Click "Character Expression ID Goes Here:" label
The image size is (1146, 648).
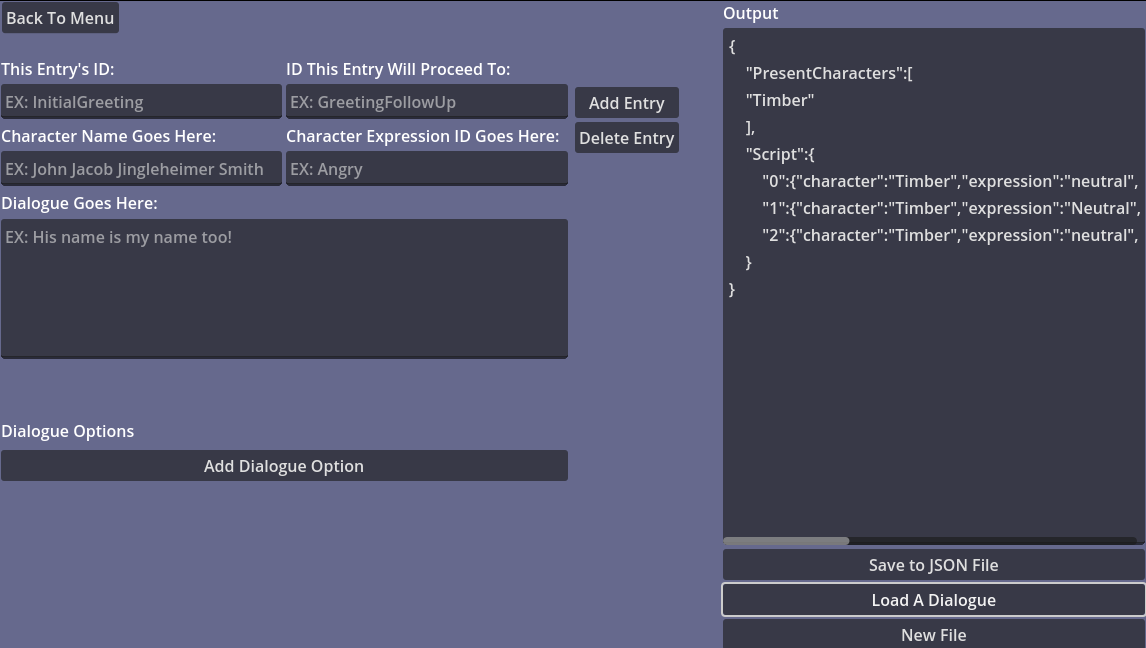pos(422,137)
